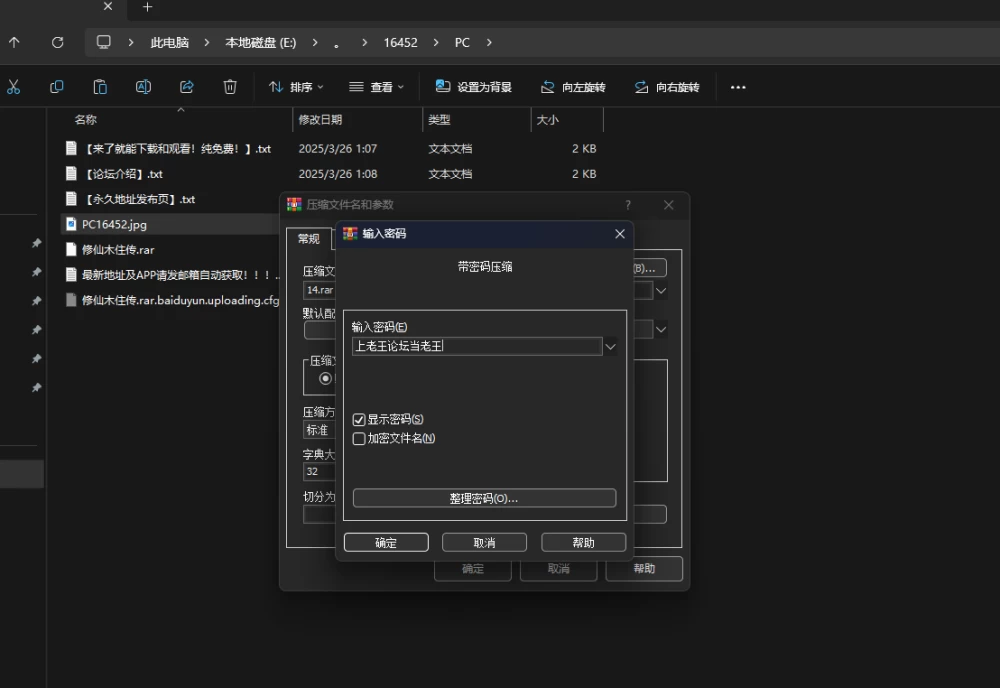Expand chevron after PC breadcrumb
This screenshot has height=688, width=1000.
(489, 43)
